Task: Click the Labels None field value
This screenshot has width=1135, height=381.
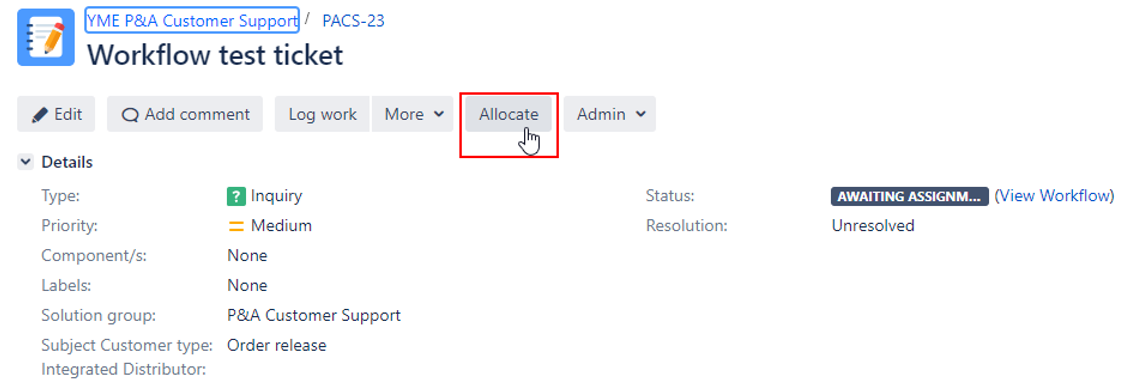Action: pos(248,285)
